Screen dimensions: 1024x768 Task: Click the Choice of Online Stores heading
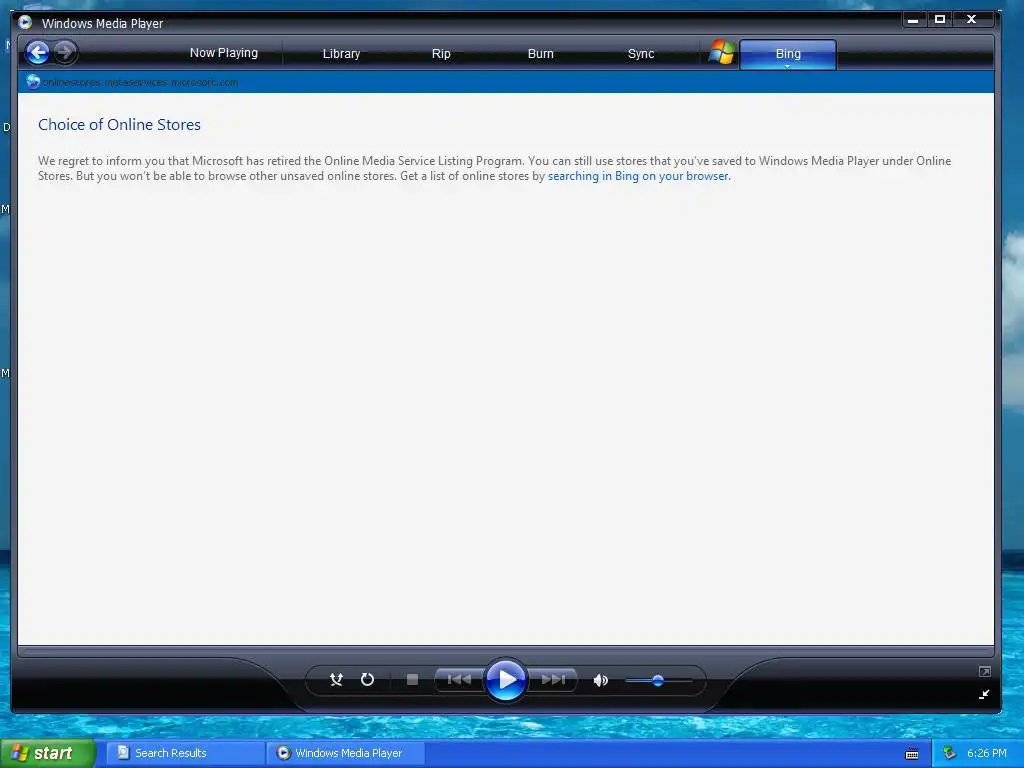click(x=120, y=125)
